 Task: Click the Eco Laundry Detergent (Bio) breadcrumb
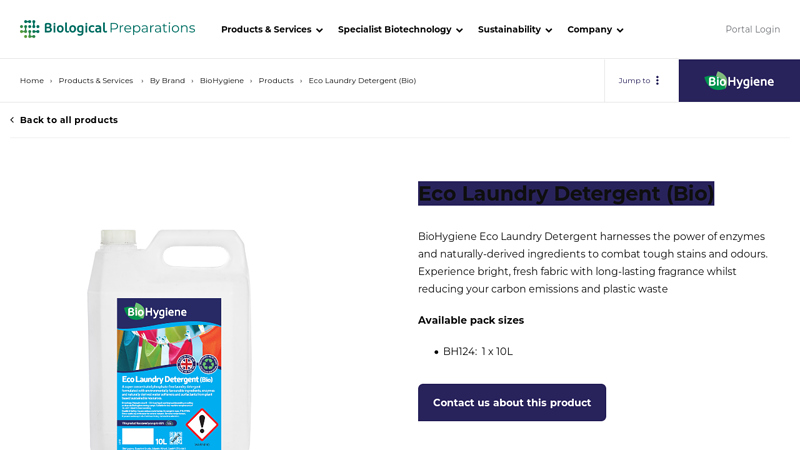pyautogui.click(x=362, y=81)
